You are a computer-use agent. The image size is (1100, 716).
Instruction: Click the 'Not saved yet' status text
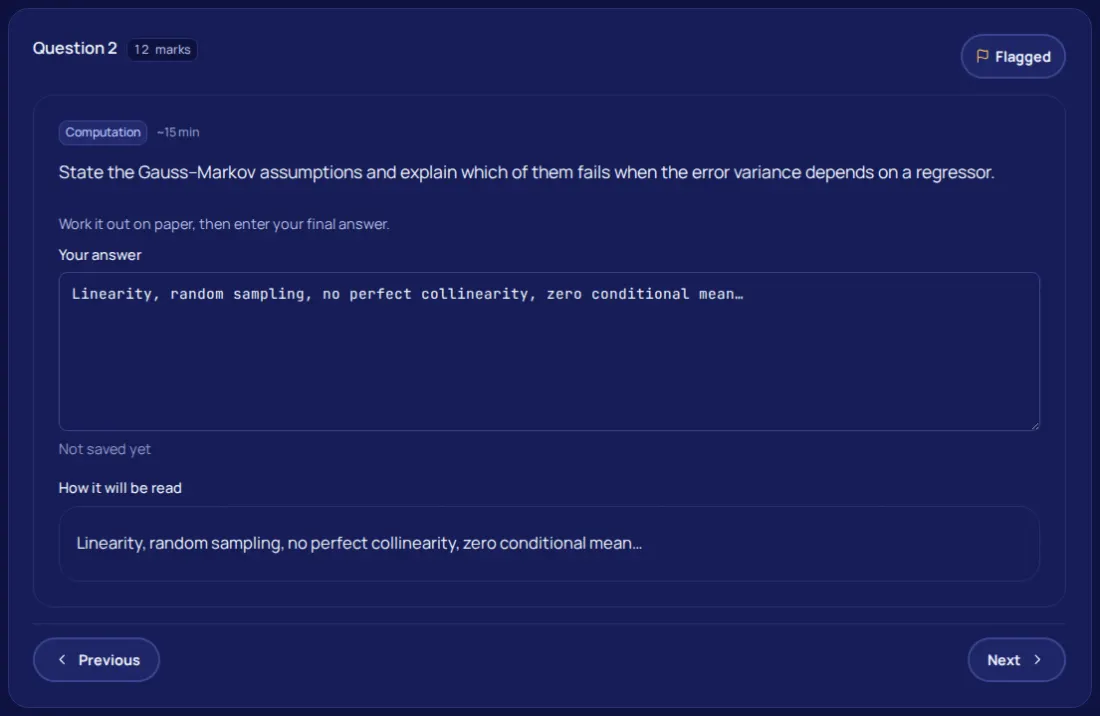click(105, 449)
